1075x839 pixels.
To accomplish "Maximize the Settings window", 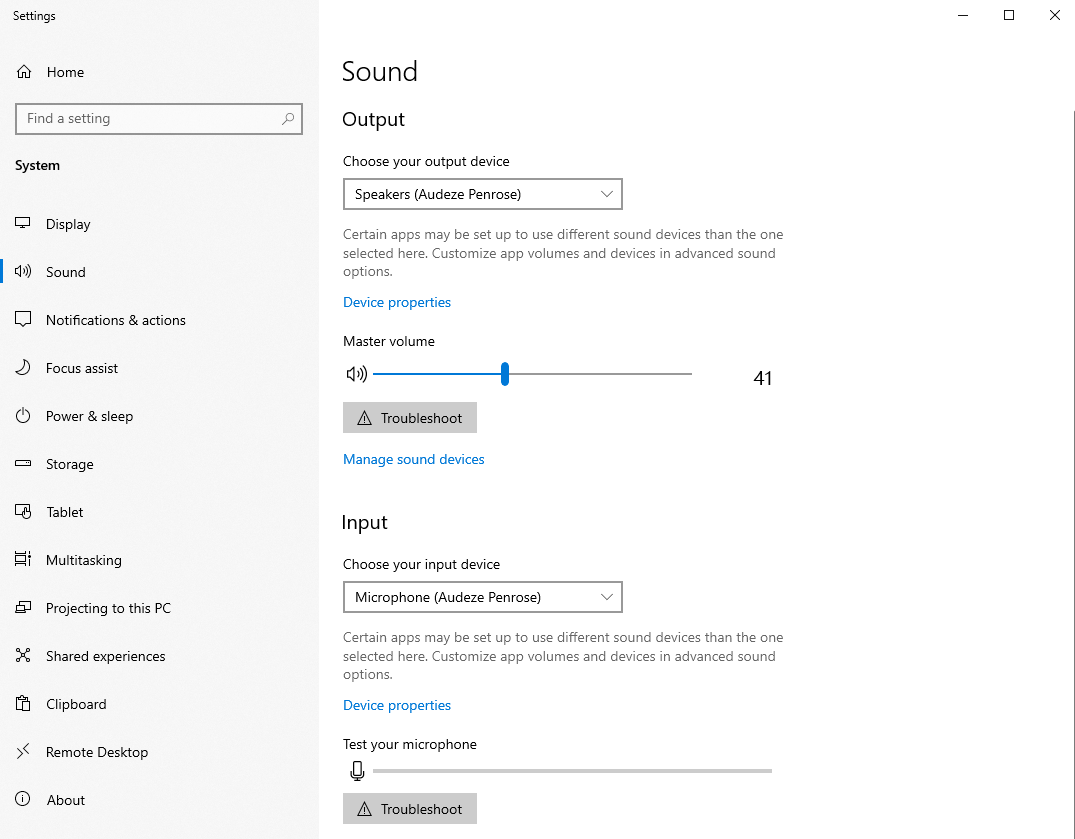I will (1008, 15).
